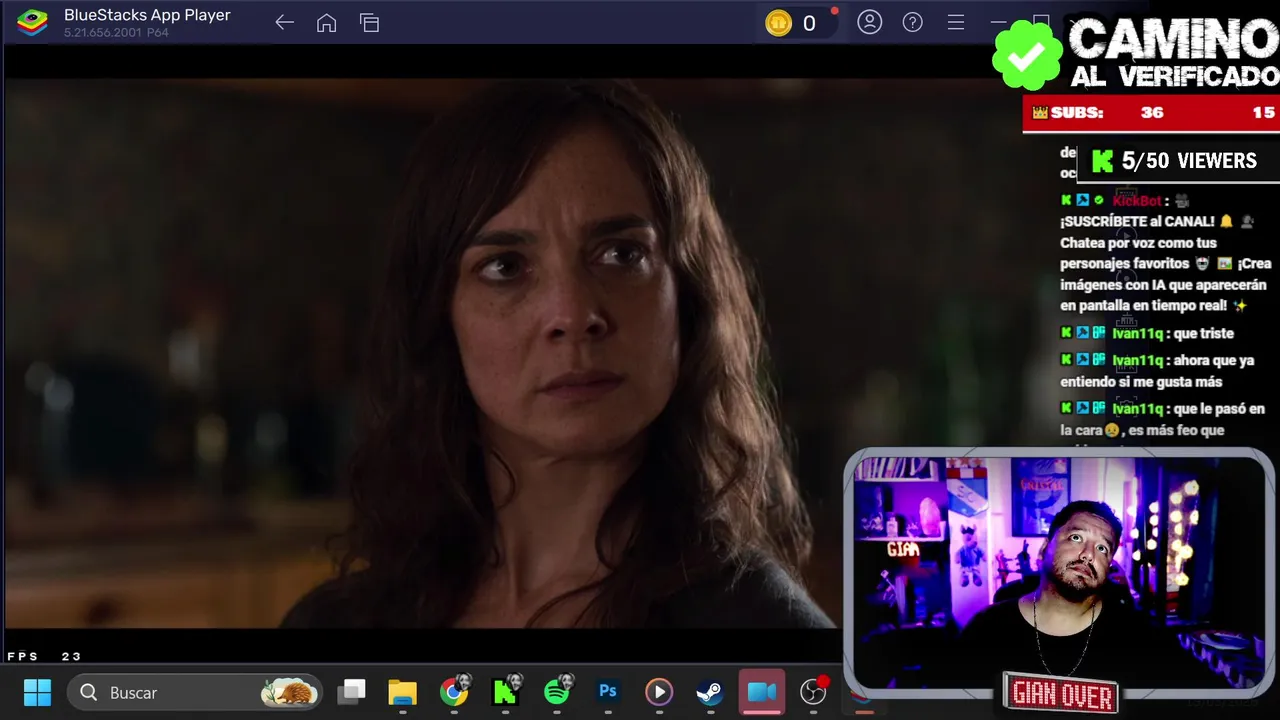Open File Explorer from taskbar

[x=402, y=692]
